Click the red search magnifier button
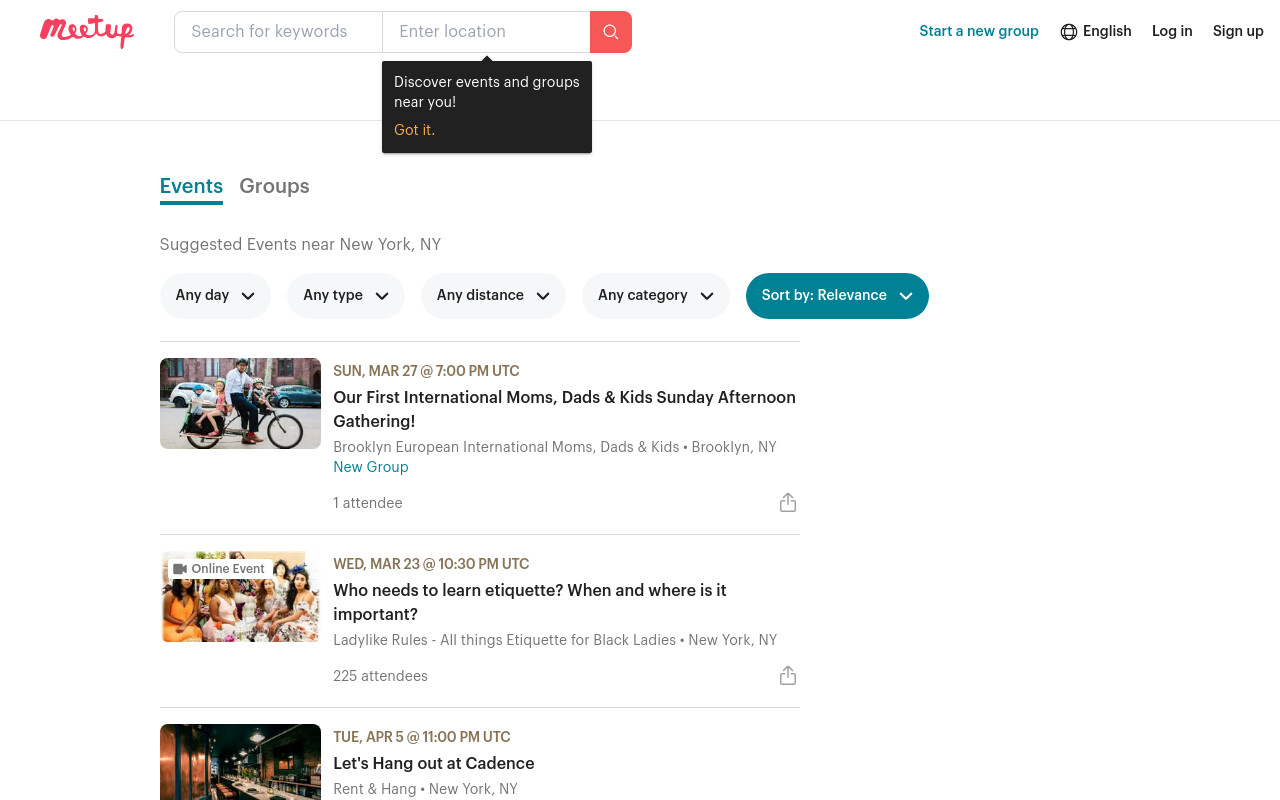Viewport: 1280px width, 800px height. (x=611, y=32)
